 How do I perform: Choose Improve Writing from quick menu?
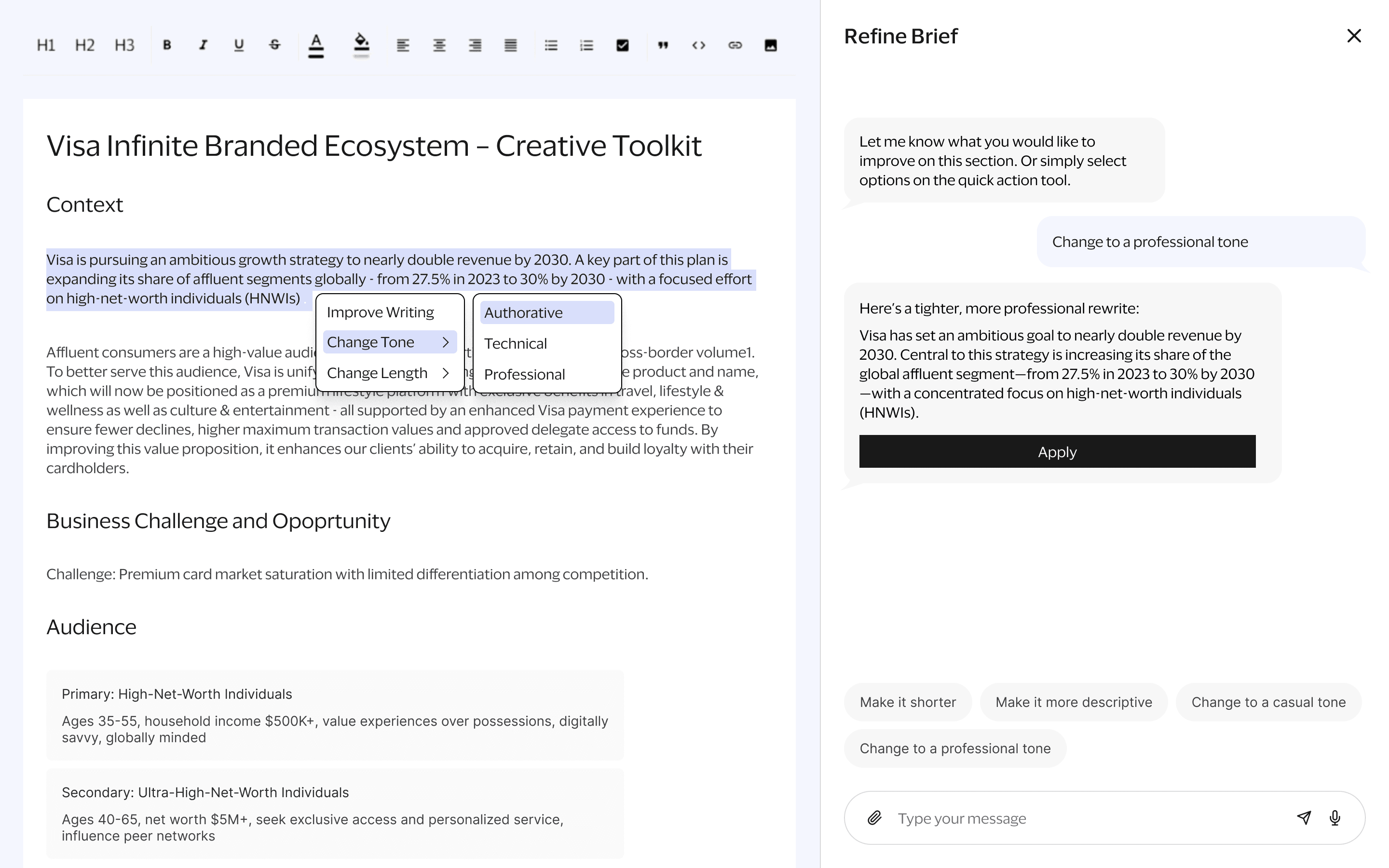pos(380,312)
